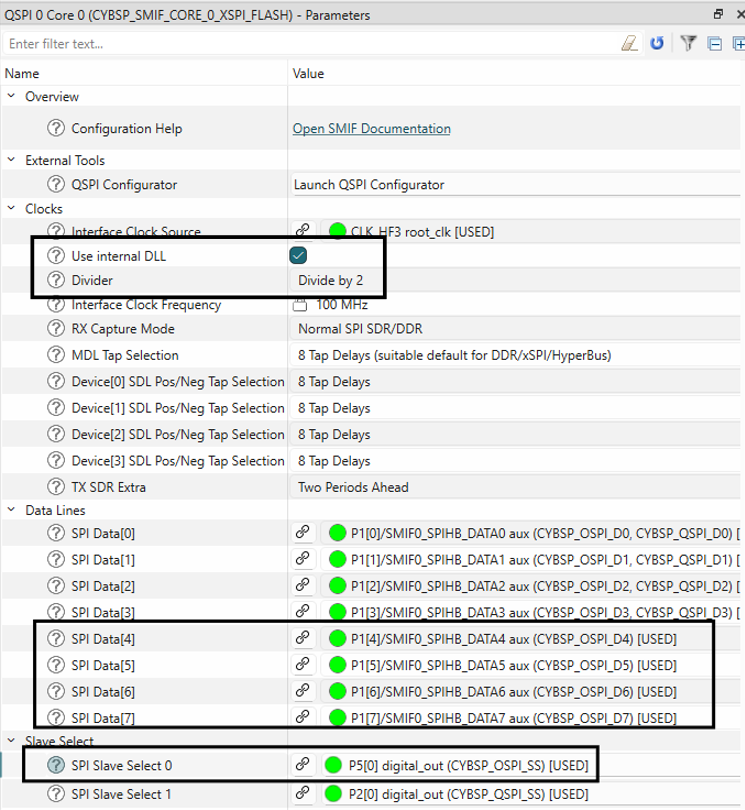The width and height of the screenshot is (745, 810).
Task: Open SMIF Documentation link
Action: point(371,129)
